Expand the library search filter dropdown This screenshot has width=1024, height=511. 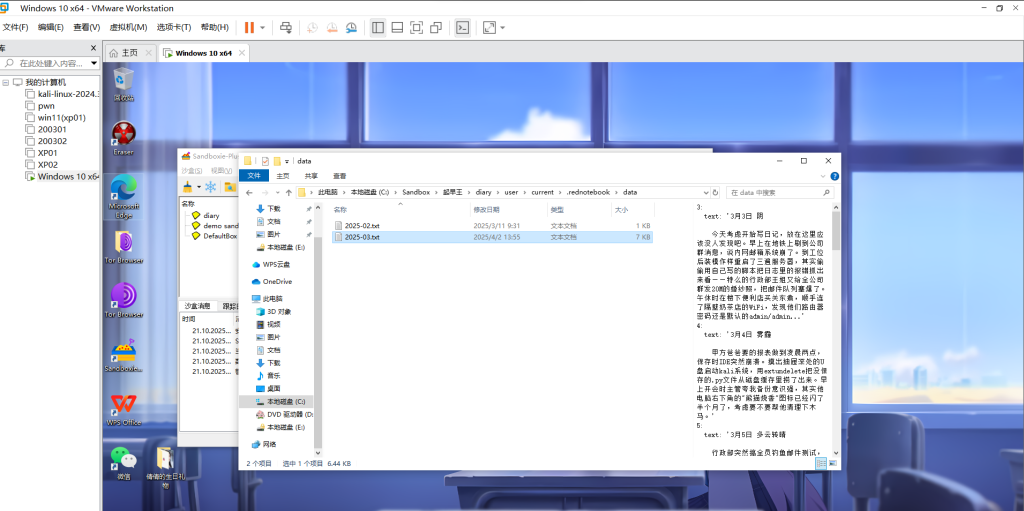point(93,63)
